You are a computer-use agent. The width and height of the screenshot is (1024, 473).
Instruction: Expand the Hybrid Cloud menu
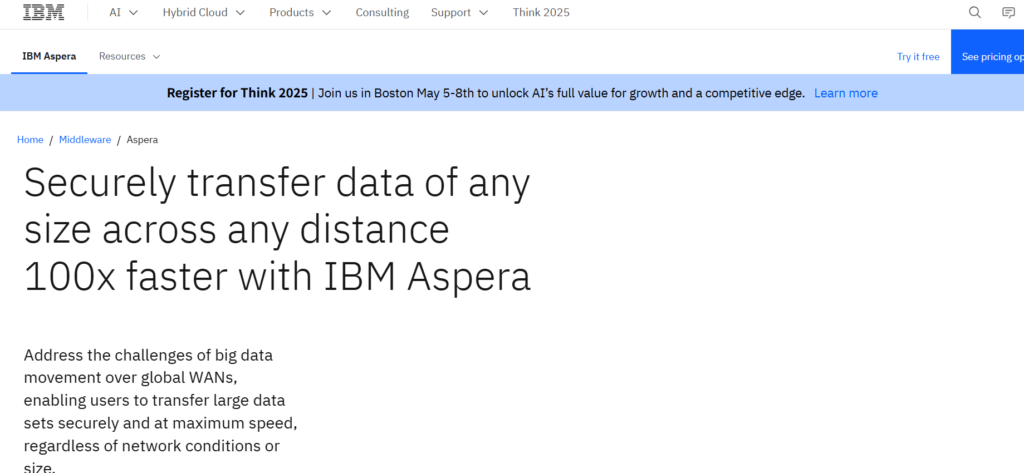tap(210, 13)
